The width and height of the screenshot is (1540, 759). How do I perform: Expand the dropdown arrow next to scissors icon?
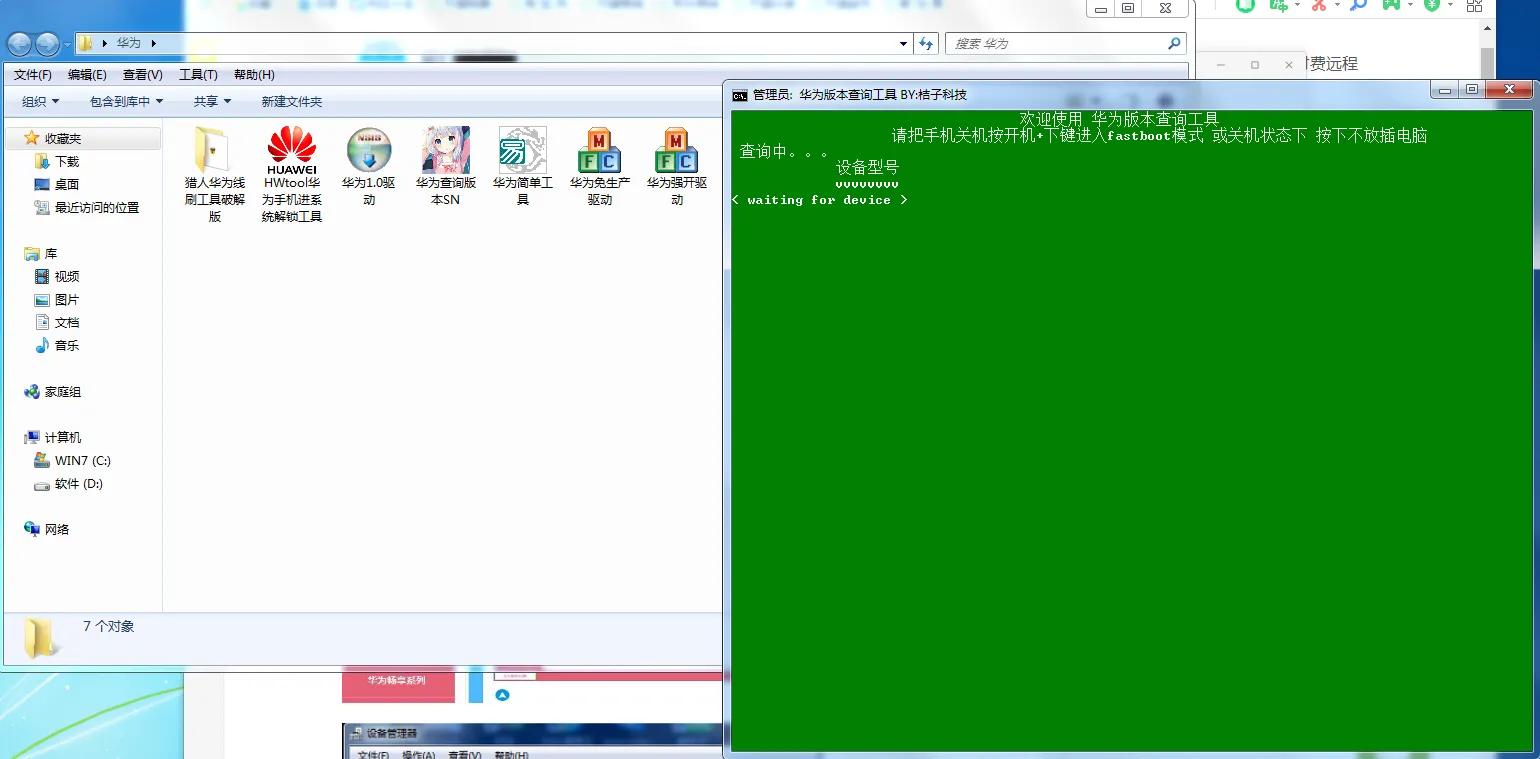click(x=1337, y=5)
